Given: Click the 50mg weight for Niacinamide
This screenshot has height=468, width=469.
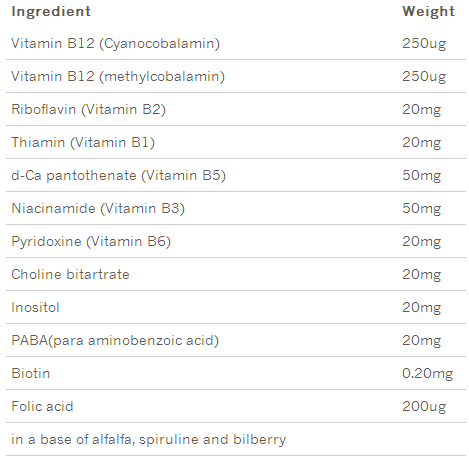Looking at the screenshot, I should coord(421,209).
